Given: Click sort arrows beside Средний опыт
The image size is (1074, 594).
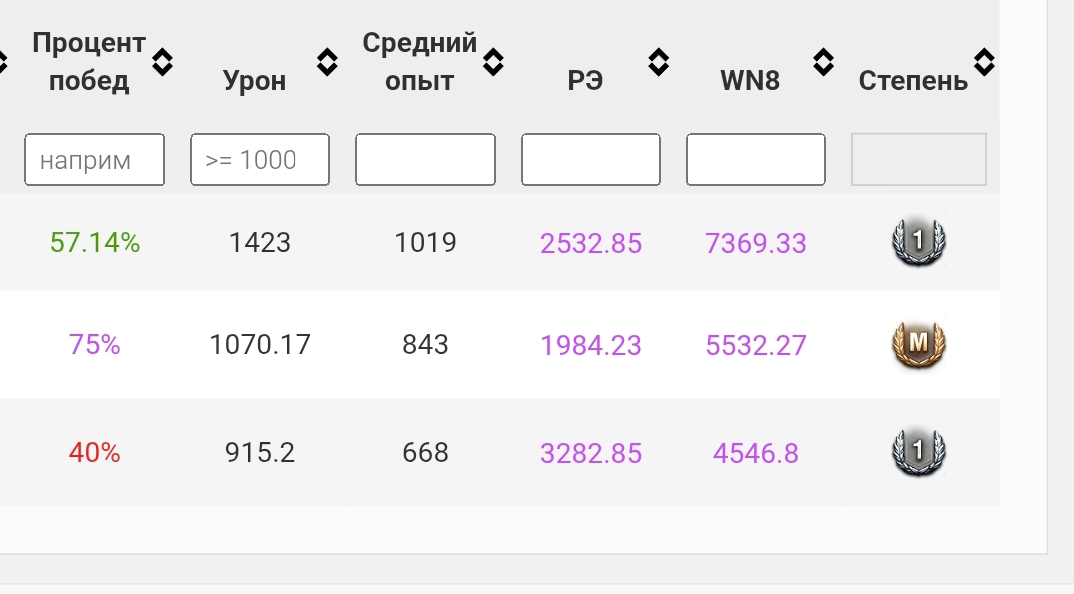Looking at the screenshot, I should point(493,63).
